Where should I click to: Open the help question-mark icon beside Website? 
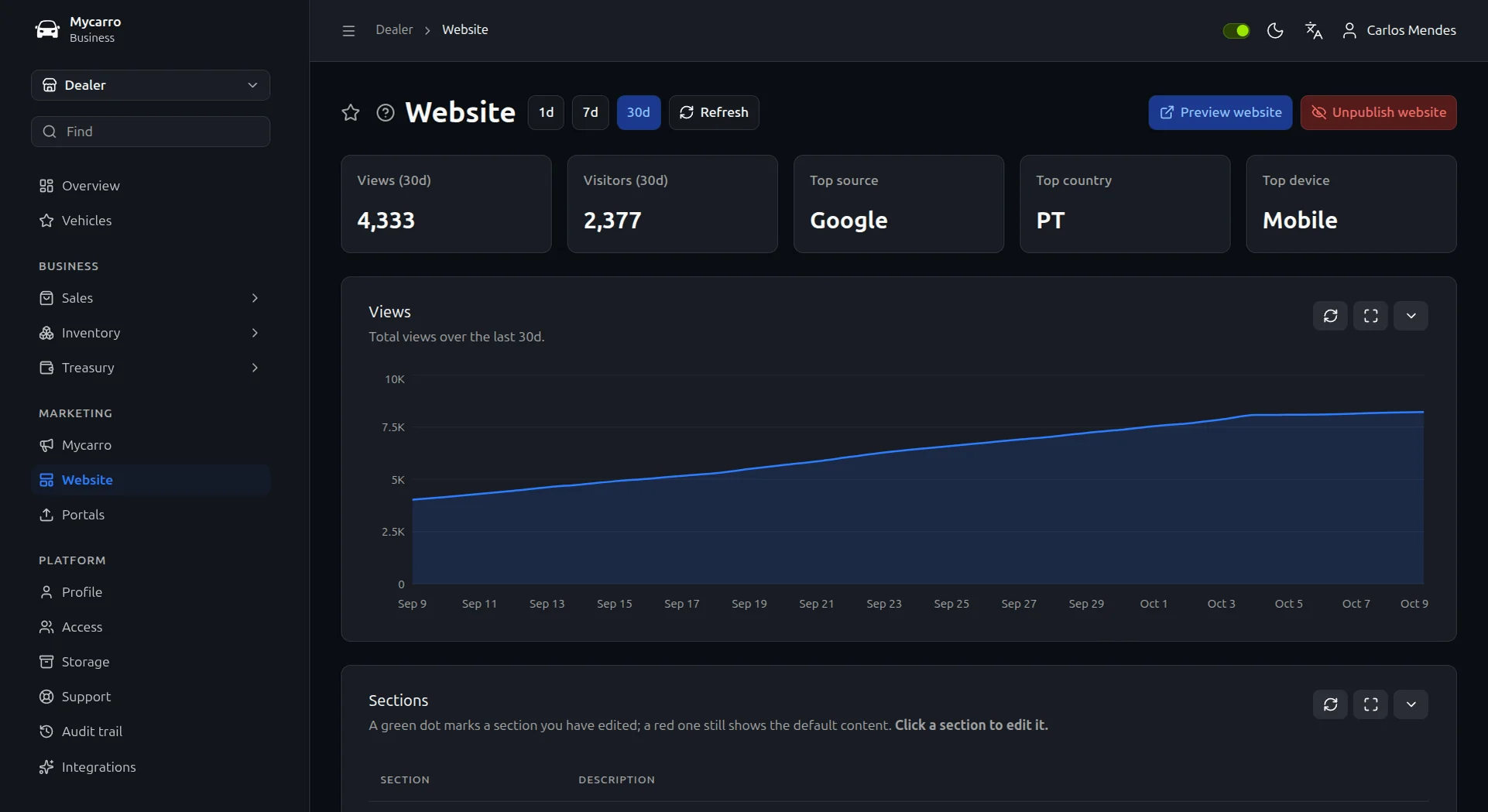386,113
